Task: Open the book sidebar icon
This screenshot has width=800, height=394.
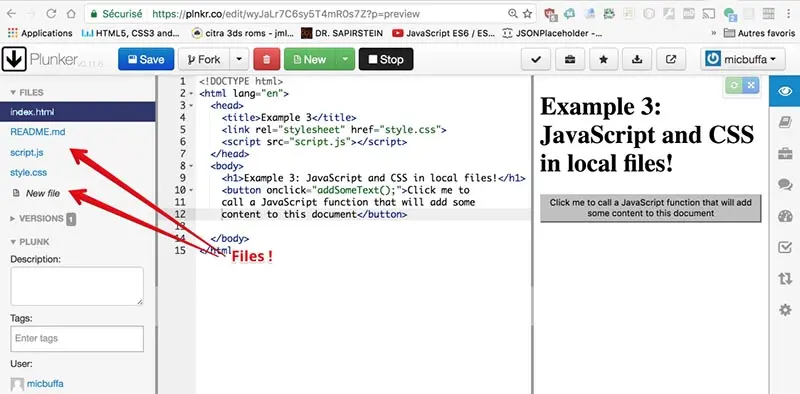Action: [785, 122]
